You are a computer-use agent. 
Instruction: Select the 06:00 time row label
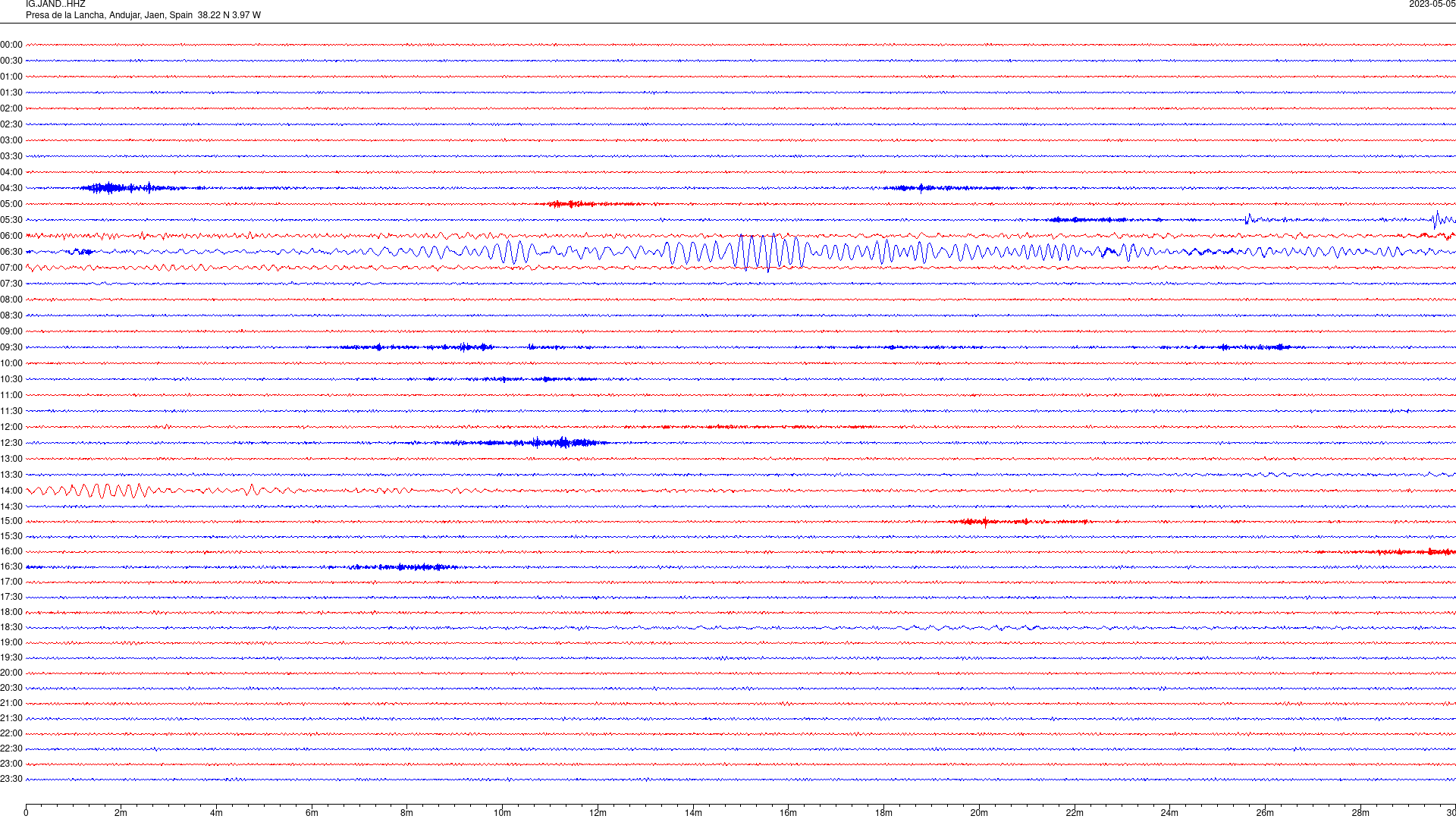pyautogui.click(x=11, y=236)
